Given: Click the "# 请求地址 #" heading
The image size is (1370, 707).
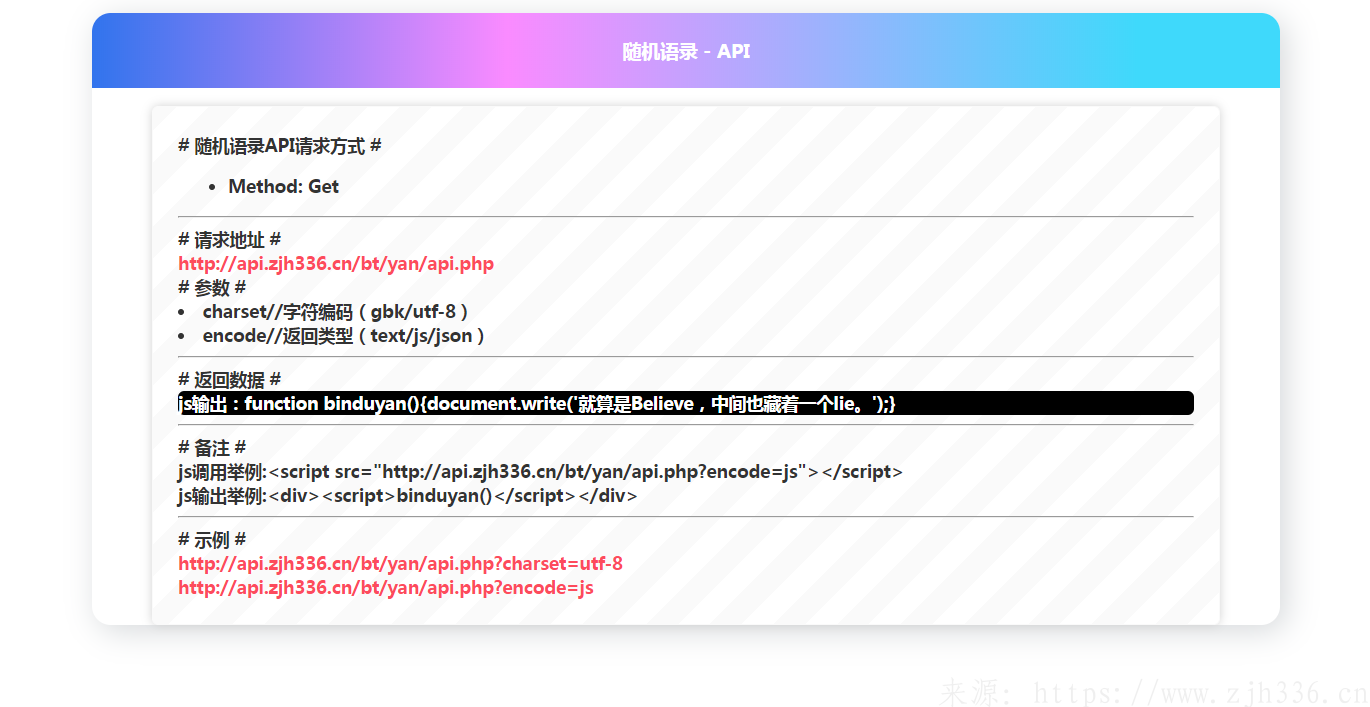Looking at the screenshot, I should pyautogui.click(x=229, y=240).
